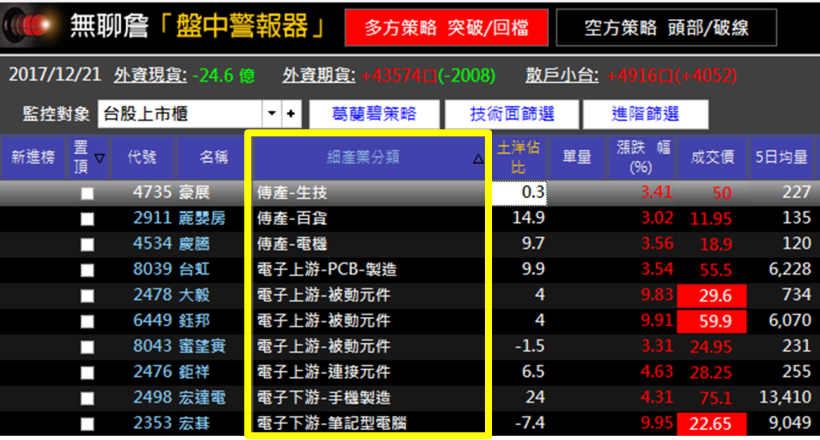
Task: Select the 電子下游-筆記型電腦 cell
Action: (x=368, y=423)
